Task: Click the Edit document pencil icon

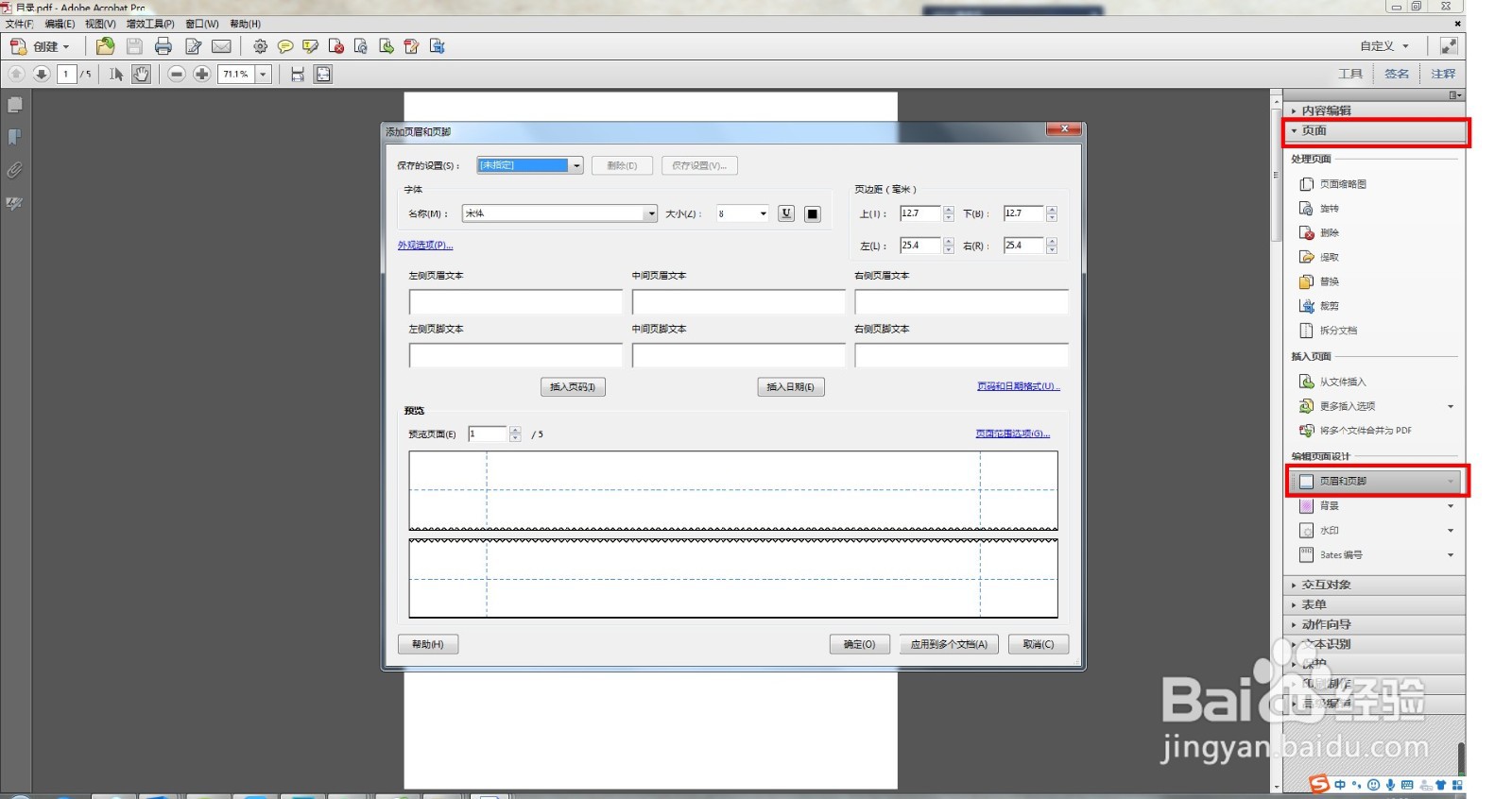Action: (x=193, y=46)
